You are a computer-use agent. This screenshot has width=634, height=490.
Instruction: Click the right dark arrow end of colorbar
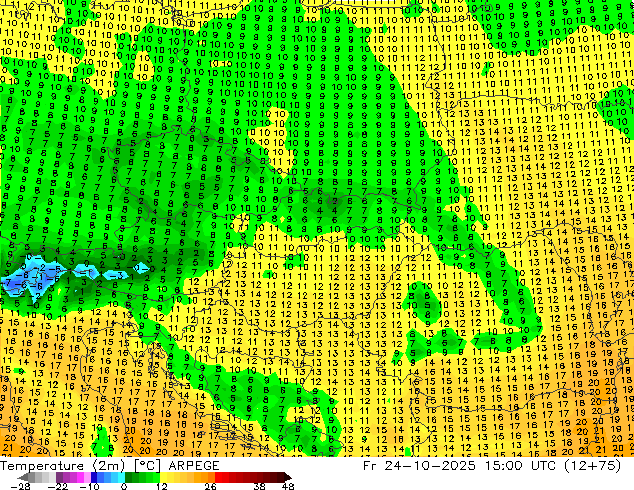coord(287,477)
